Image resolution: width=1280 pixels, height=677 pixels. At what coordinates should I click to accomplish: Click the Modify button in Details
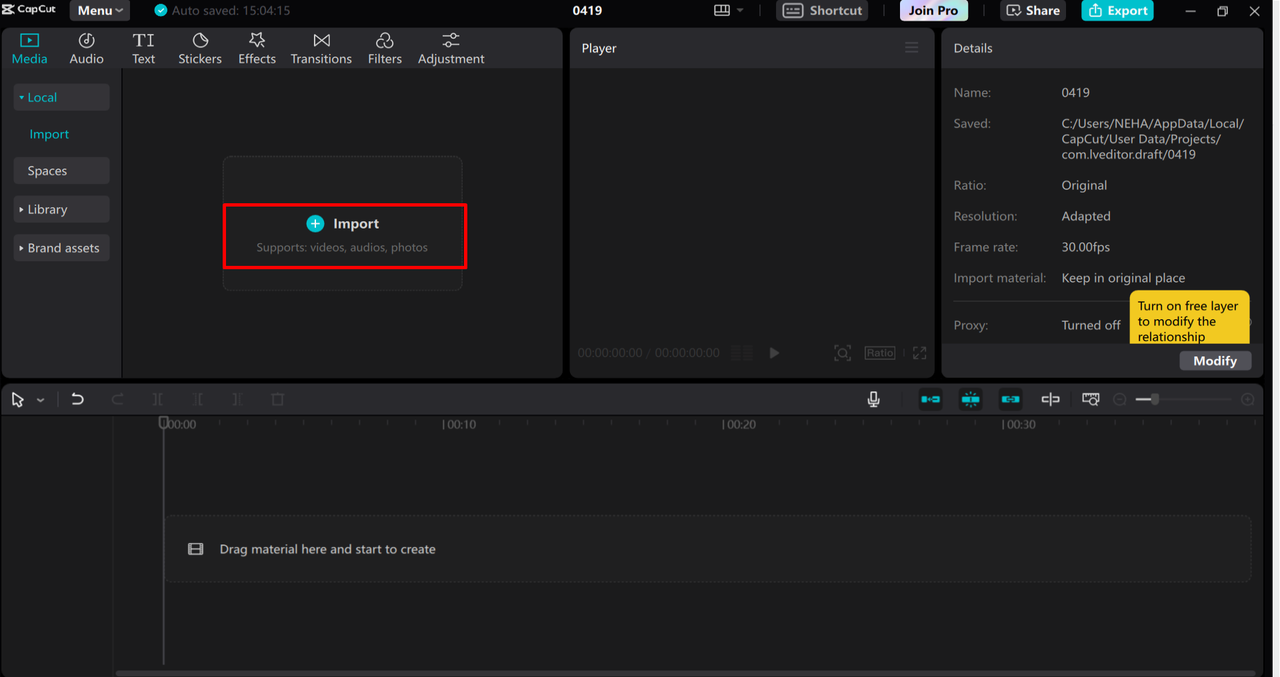(1214, 361)
